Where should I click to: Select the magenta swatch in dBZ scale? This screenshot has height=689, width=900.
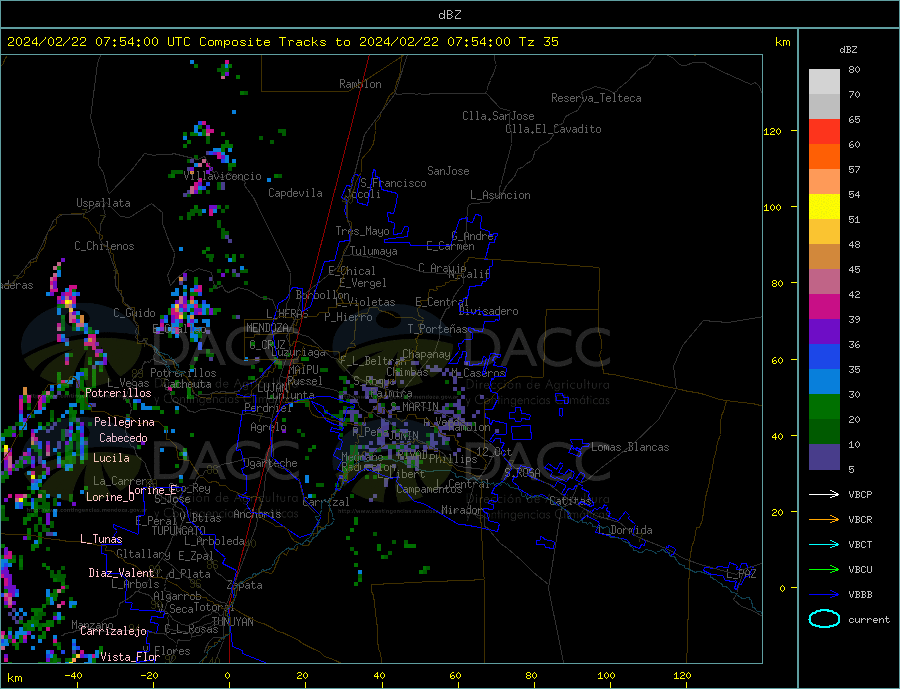824,307
